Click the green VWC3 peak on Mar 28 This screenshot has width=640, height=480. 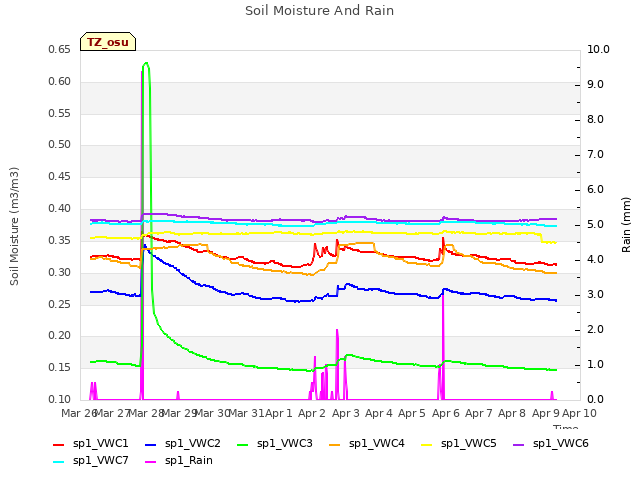pyautogui.click(x=146, y=64)
